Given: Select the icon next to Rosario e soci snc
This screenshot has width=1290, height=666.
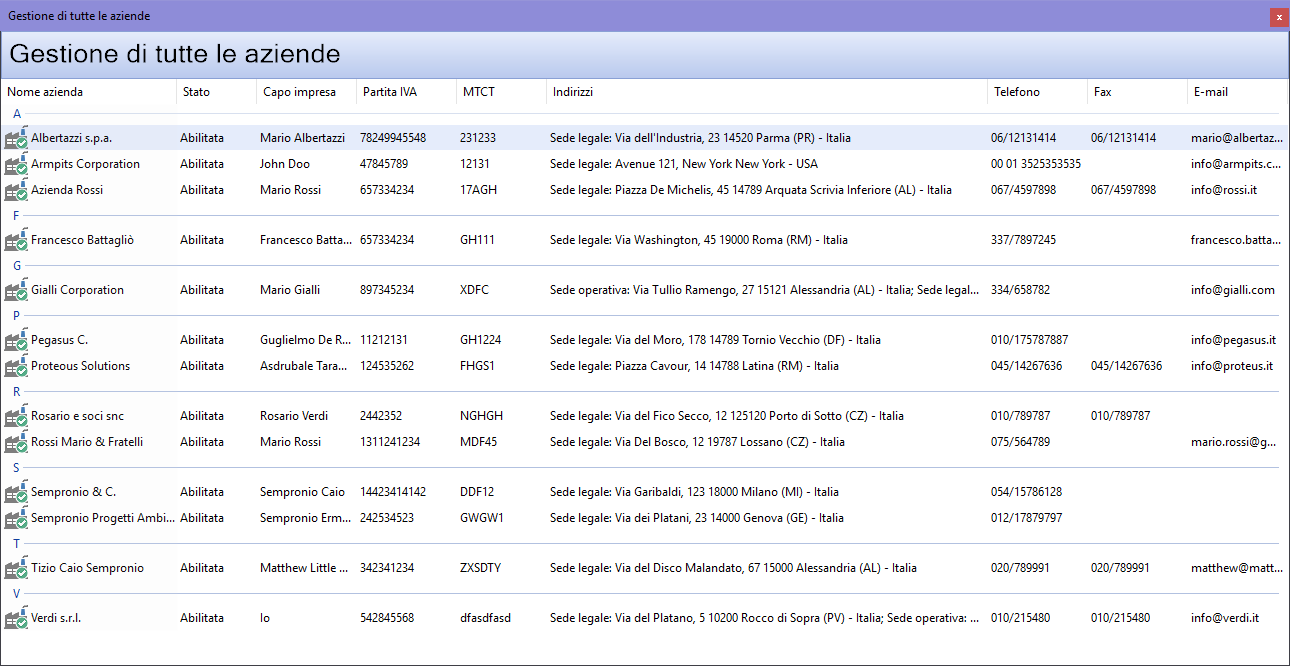Looking at the screenshot, I should [16, 417].
